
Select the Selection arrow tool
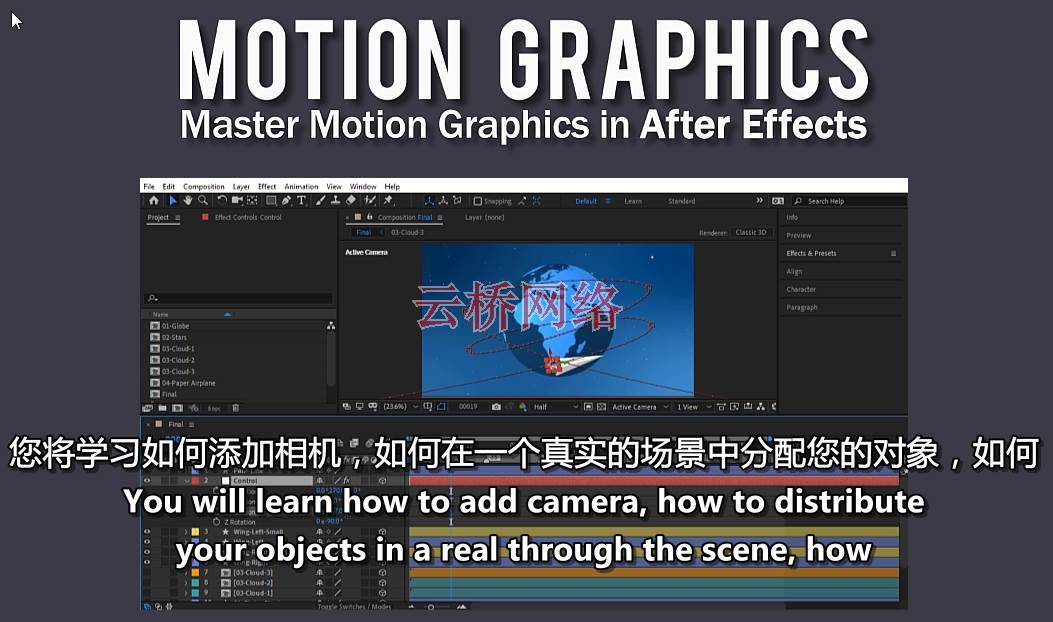(x=172, y=201)
